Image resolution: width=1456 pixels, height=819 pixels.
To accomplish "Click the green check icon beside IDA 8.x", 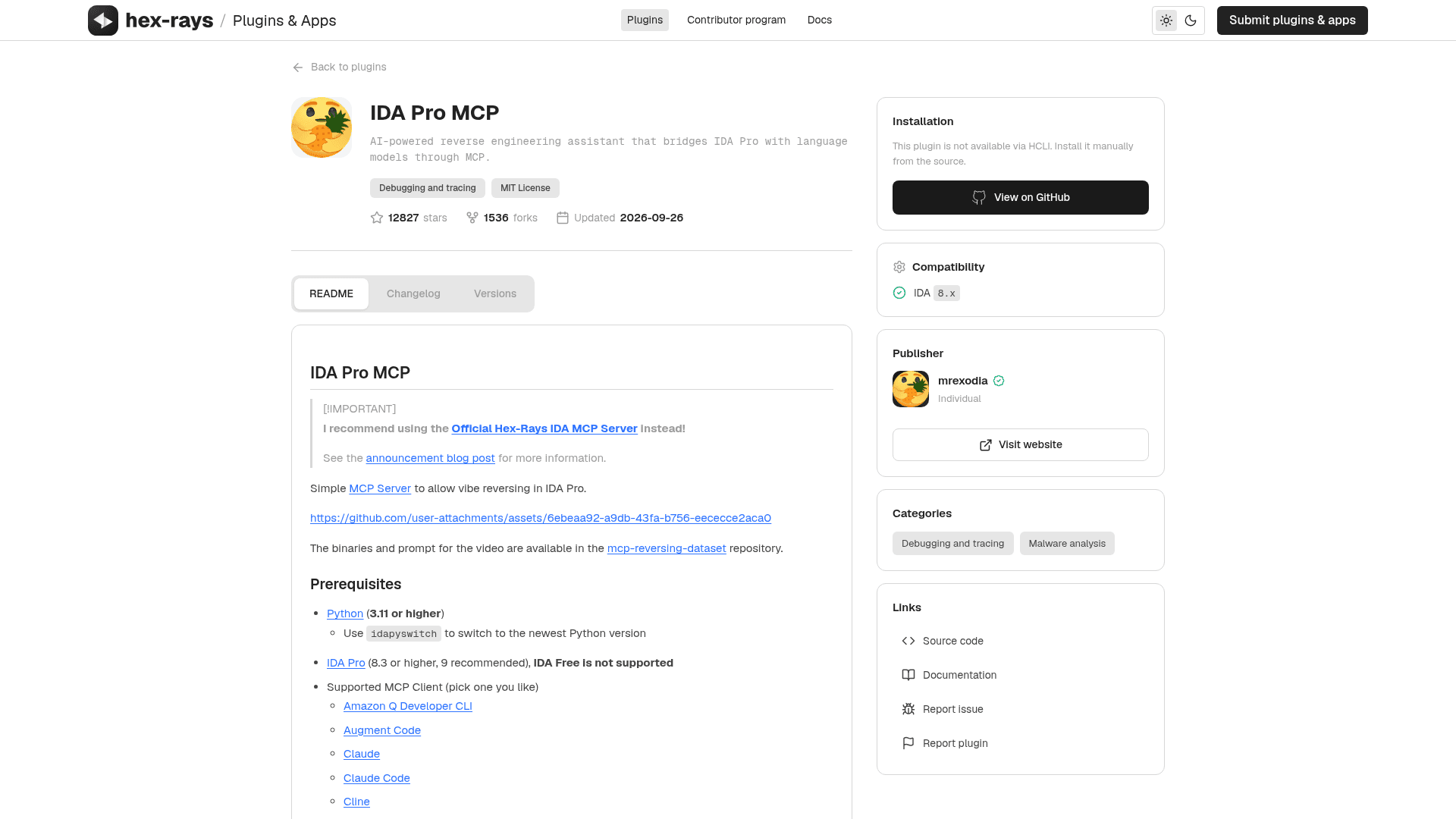I will 899,293.
